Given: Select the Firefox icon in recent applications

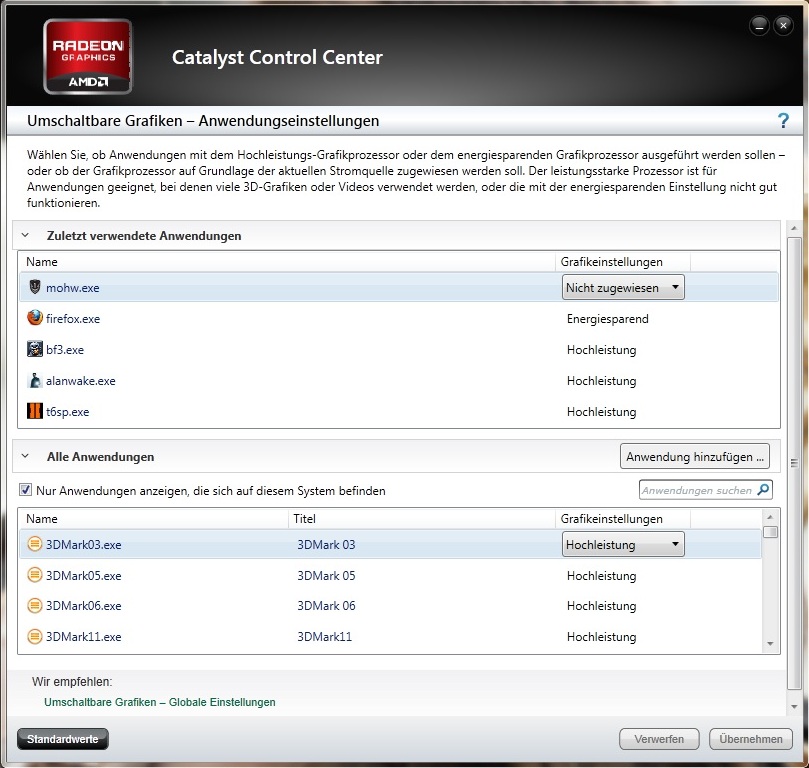Looking at the screenshot, I should click(35, 319).
